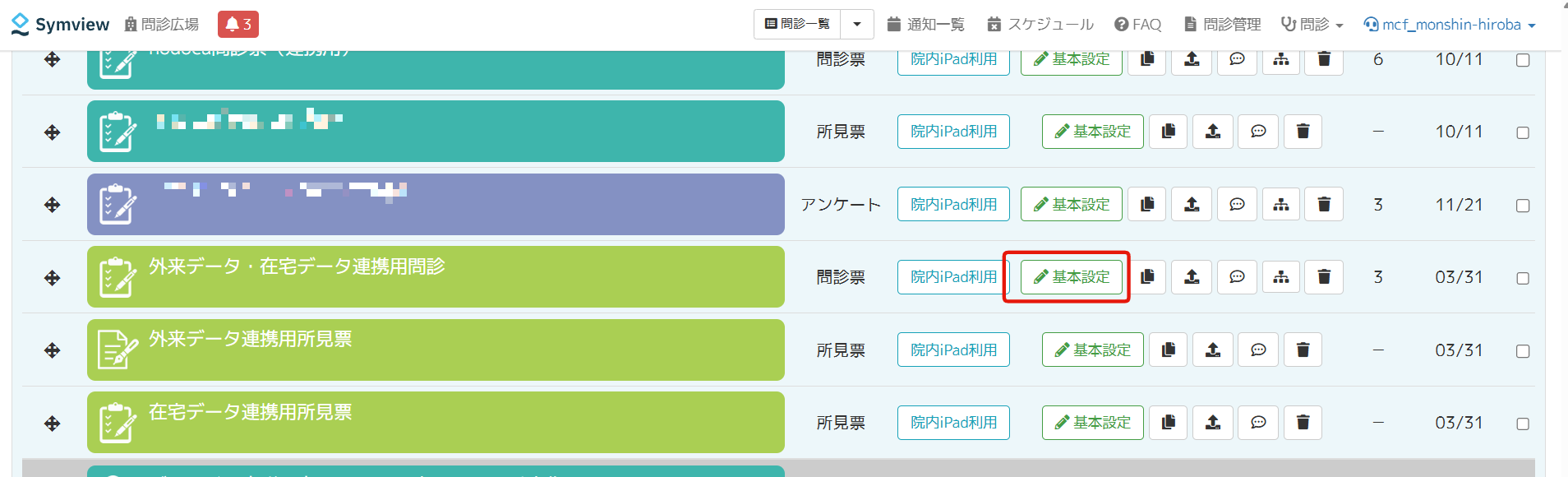The width and height of the screenshot is (1568, 477).
Task: Select the アンケート type label
Action: point(841,205)
